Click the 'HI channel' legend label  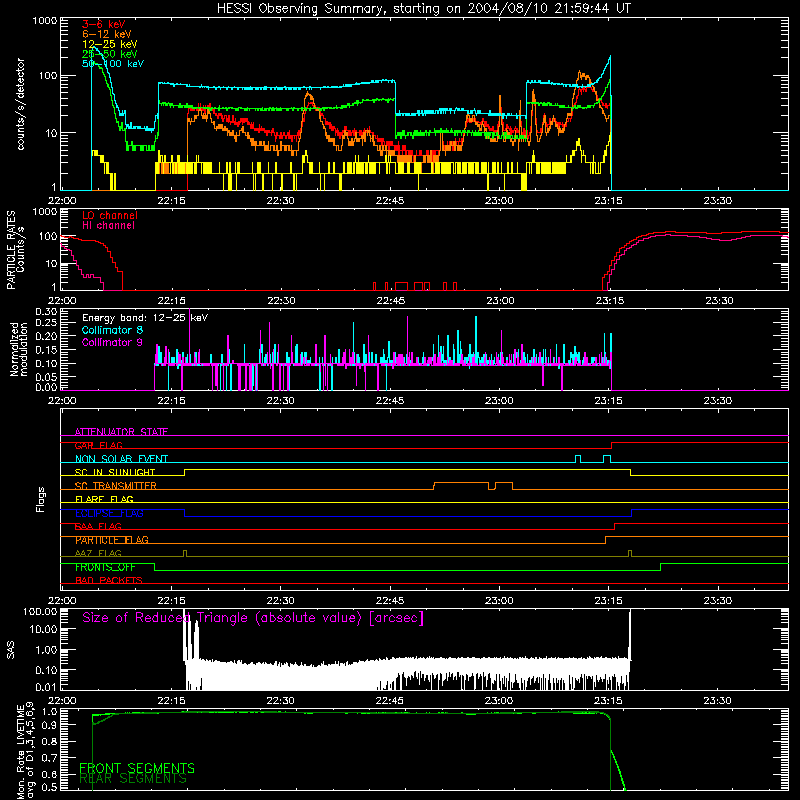click(x=108, y=225)
